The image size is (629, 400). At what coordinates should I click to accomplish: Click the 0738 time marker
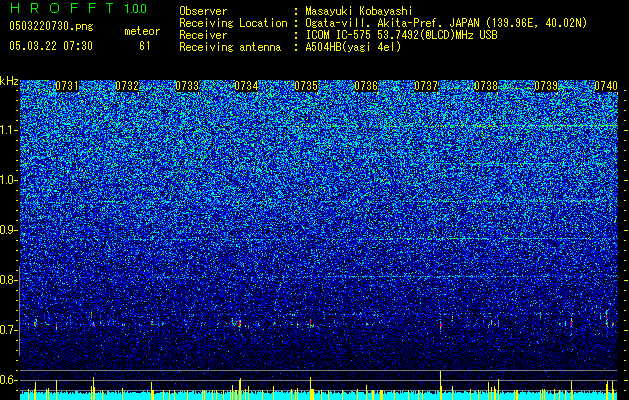(x=486, y=86)
